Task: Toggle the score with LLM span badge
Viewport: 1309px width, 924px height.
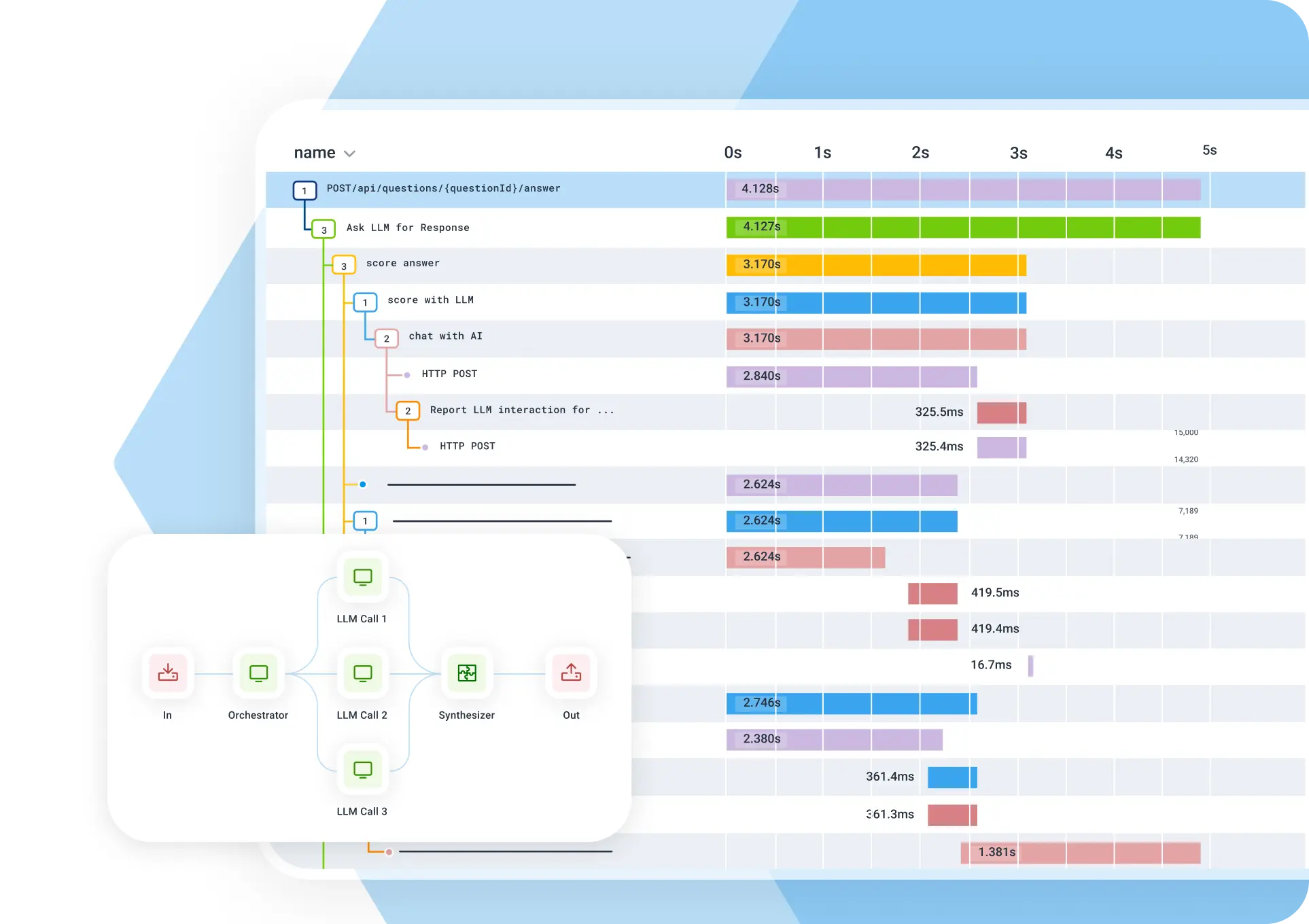Action: [365, 302]
